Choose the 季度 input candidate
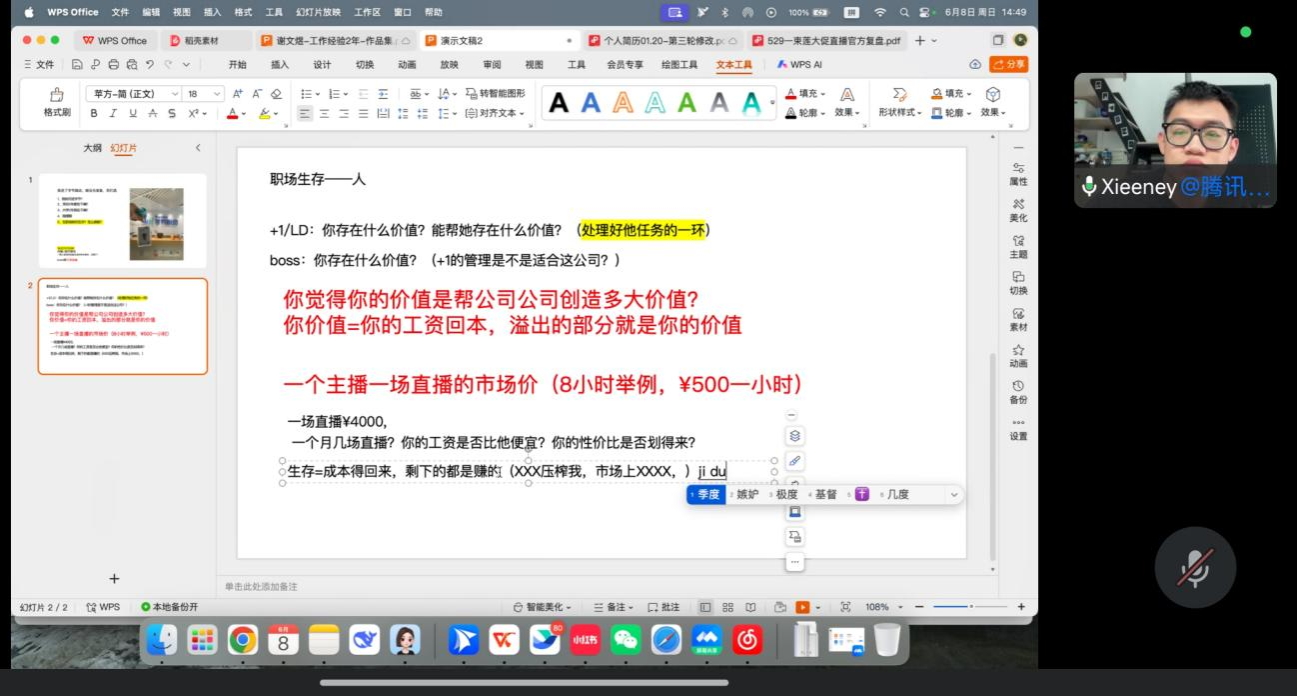 pyautogui.click(x=706, y=495)
